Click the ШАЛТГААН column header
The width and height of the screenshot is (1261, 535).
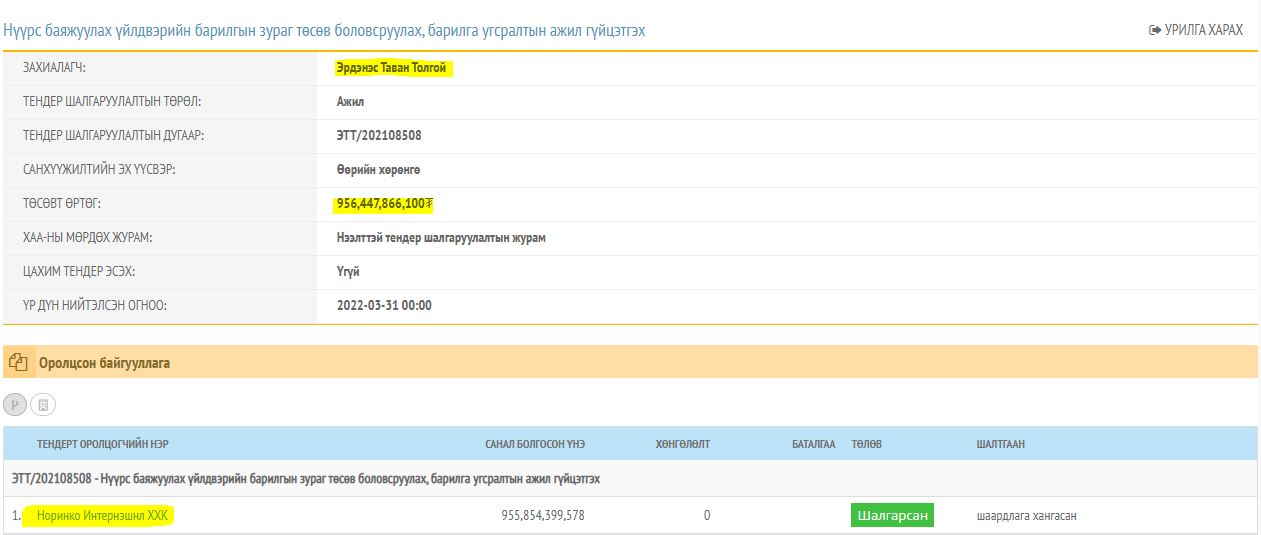tap(1000, 444)
